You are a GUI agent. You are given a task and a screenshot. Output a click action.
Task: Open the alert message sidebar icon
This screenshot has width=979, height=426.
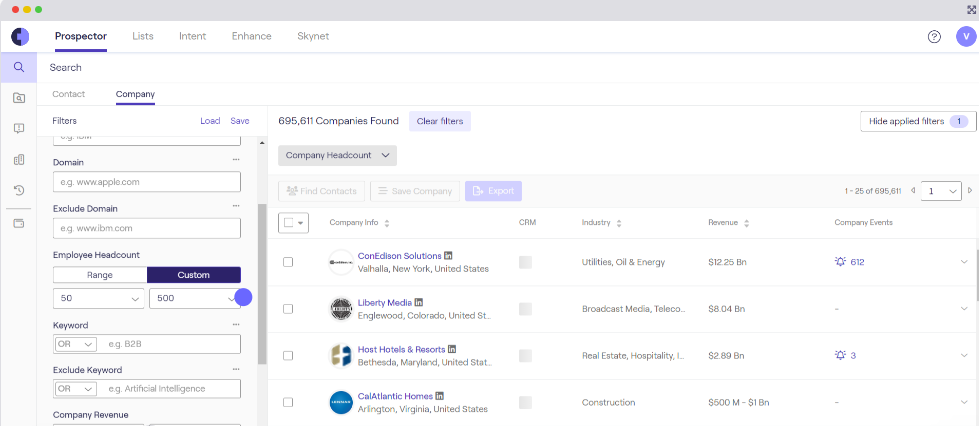click(19, 128)
